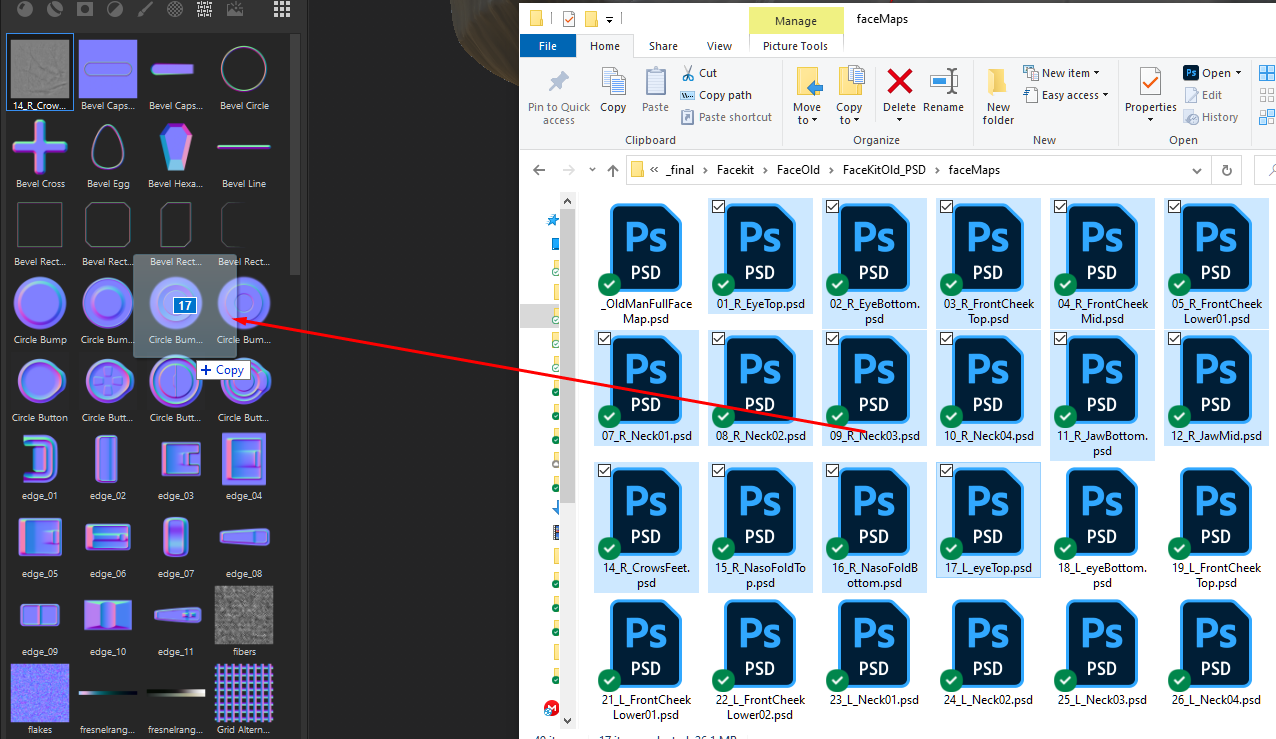The image size is (1276, 739).
Task: Select the _OldManFullFaceMap.psd file
Action: (645, 263)
